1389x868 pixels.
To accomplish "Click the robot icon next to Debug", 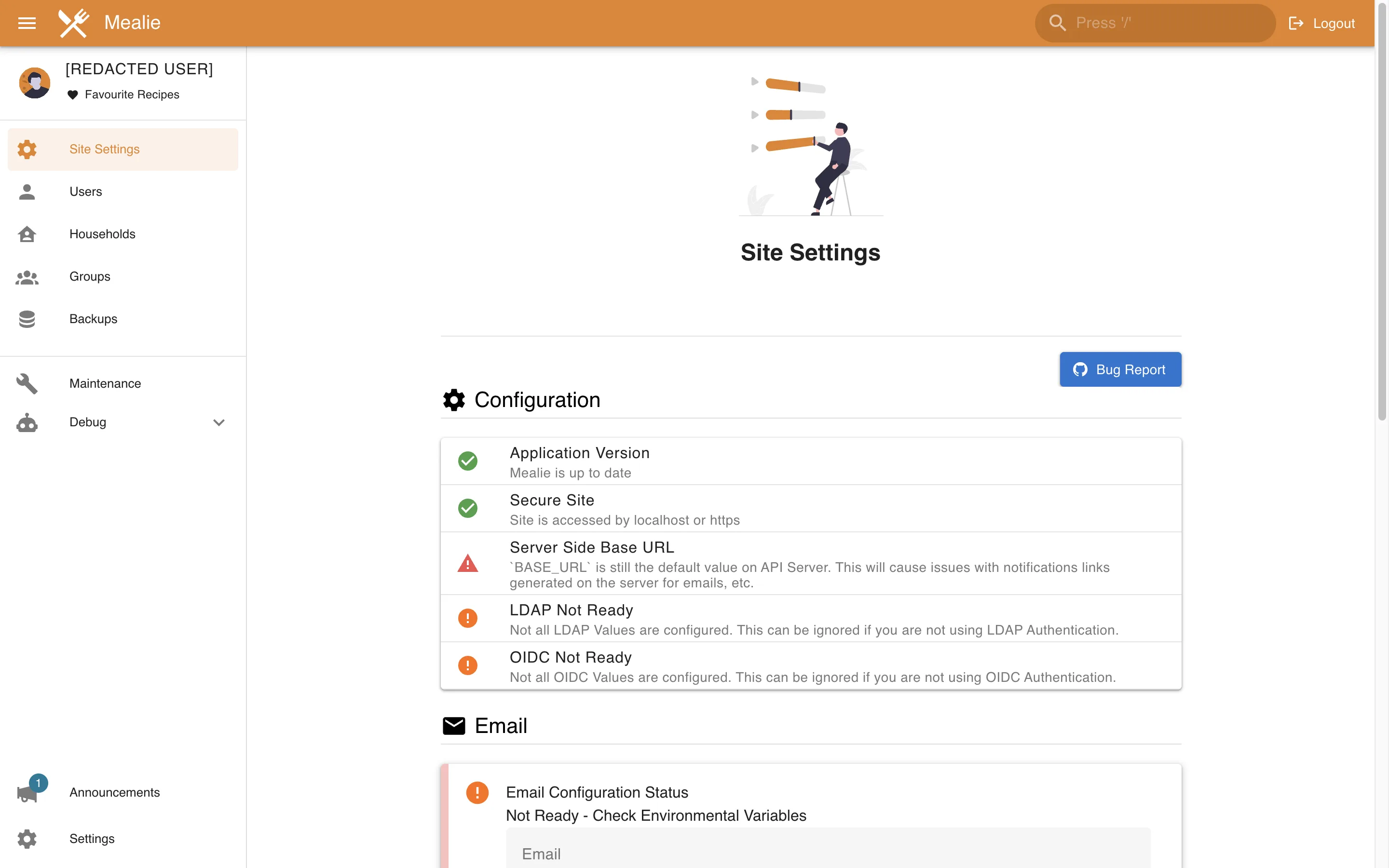I will pyautogui.click(x=27, y=423).
